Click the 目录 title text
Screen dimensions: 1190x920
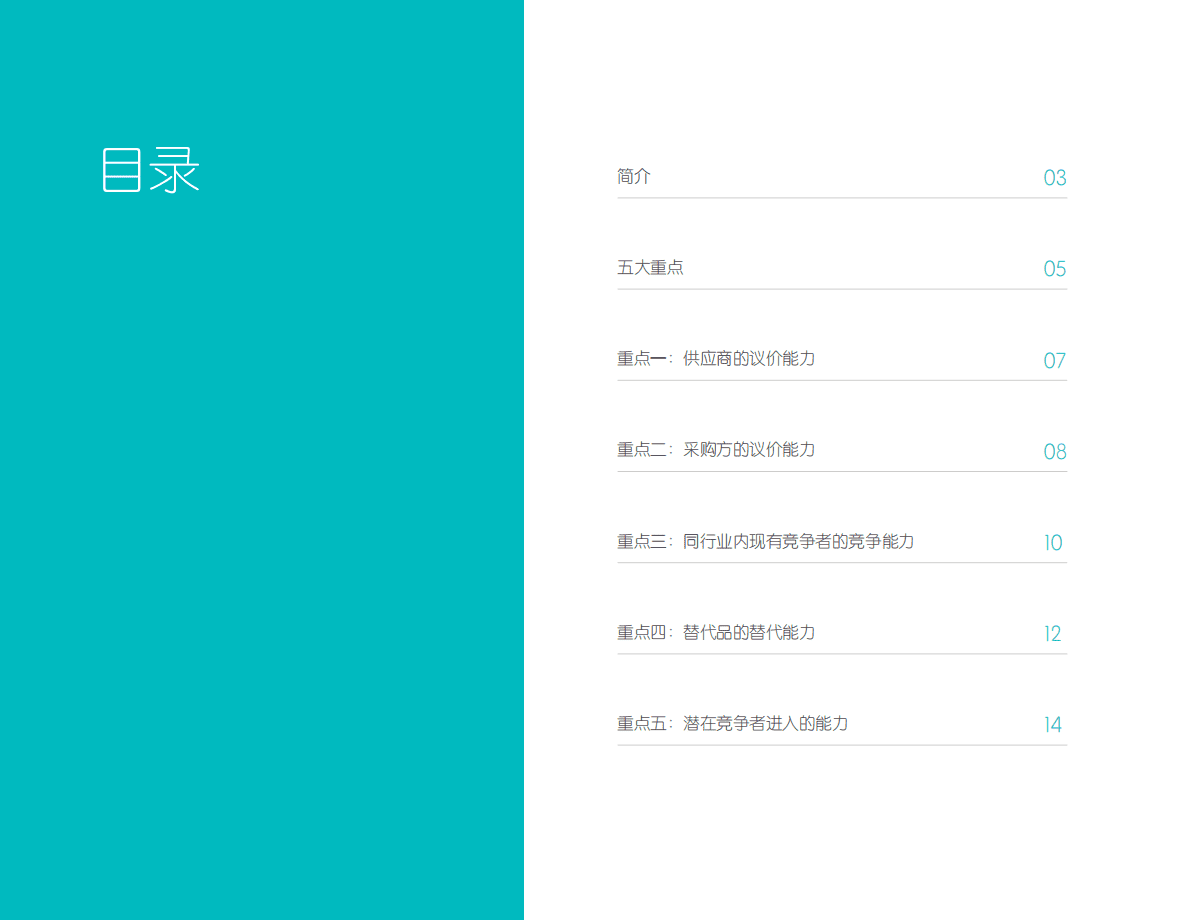pyautogui.click(x=150, y=171)
